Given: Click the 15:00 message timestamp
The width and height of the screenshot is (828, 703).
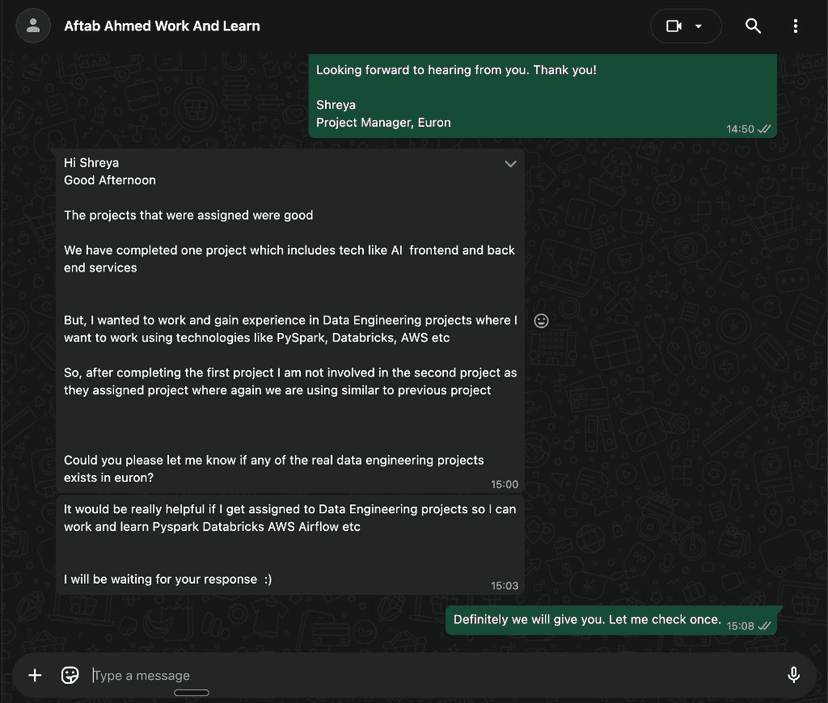Looking at the screenshot, I should pos(504,484).
